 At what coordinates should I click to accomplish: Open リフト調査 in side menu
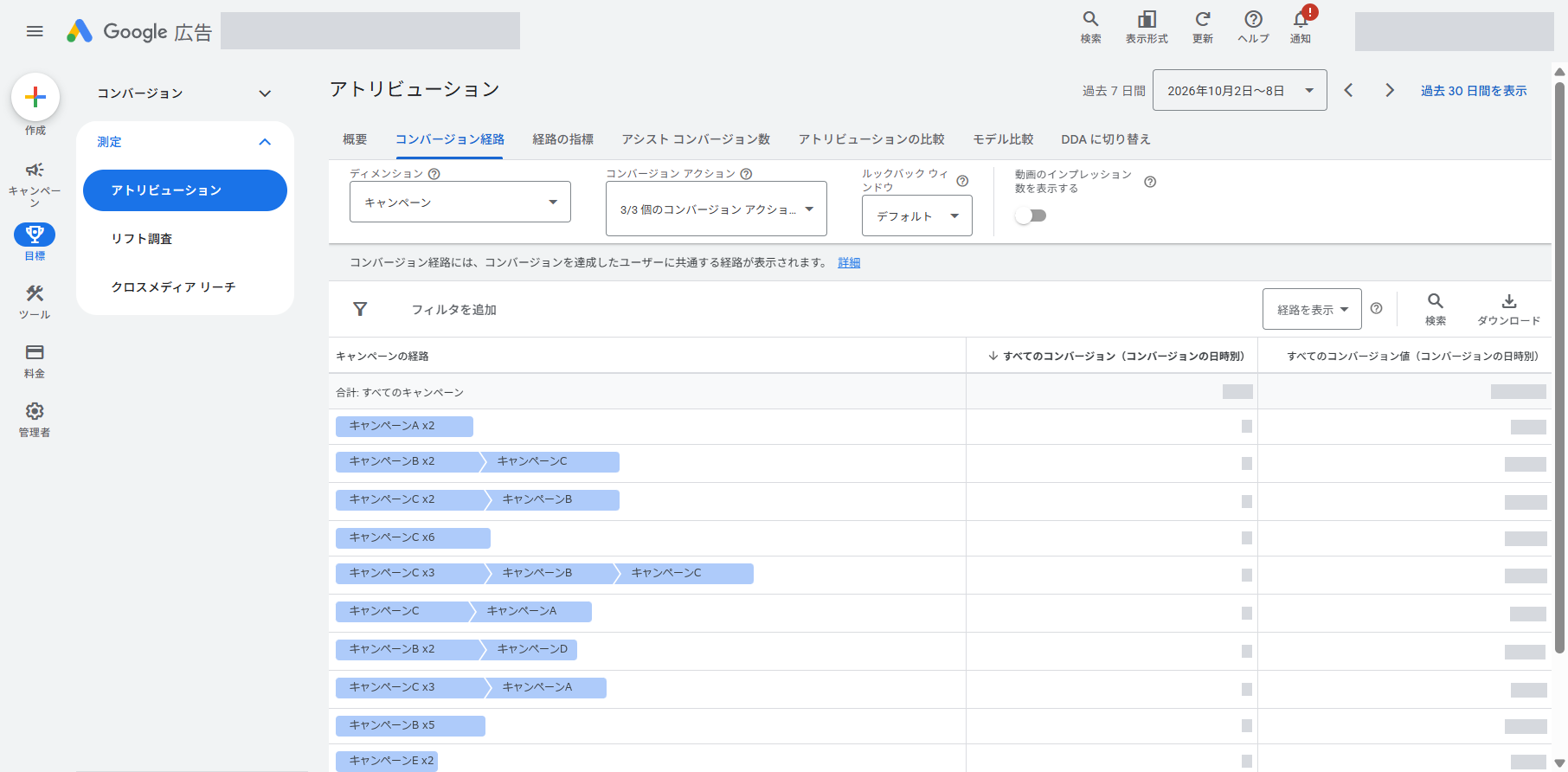pyautogui.click(x=185, y=239)
